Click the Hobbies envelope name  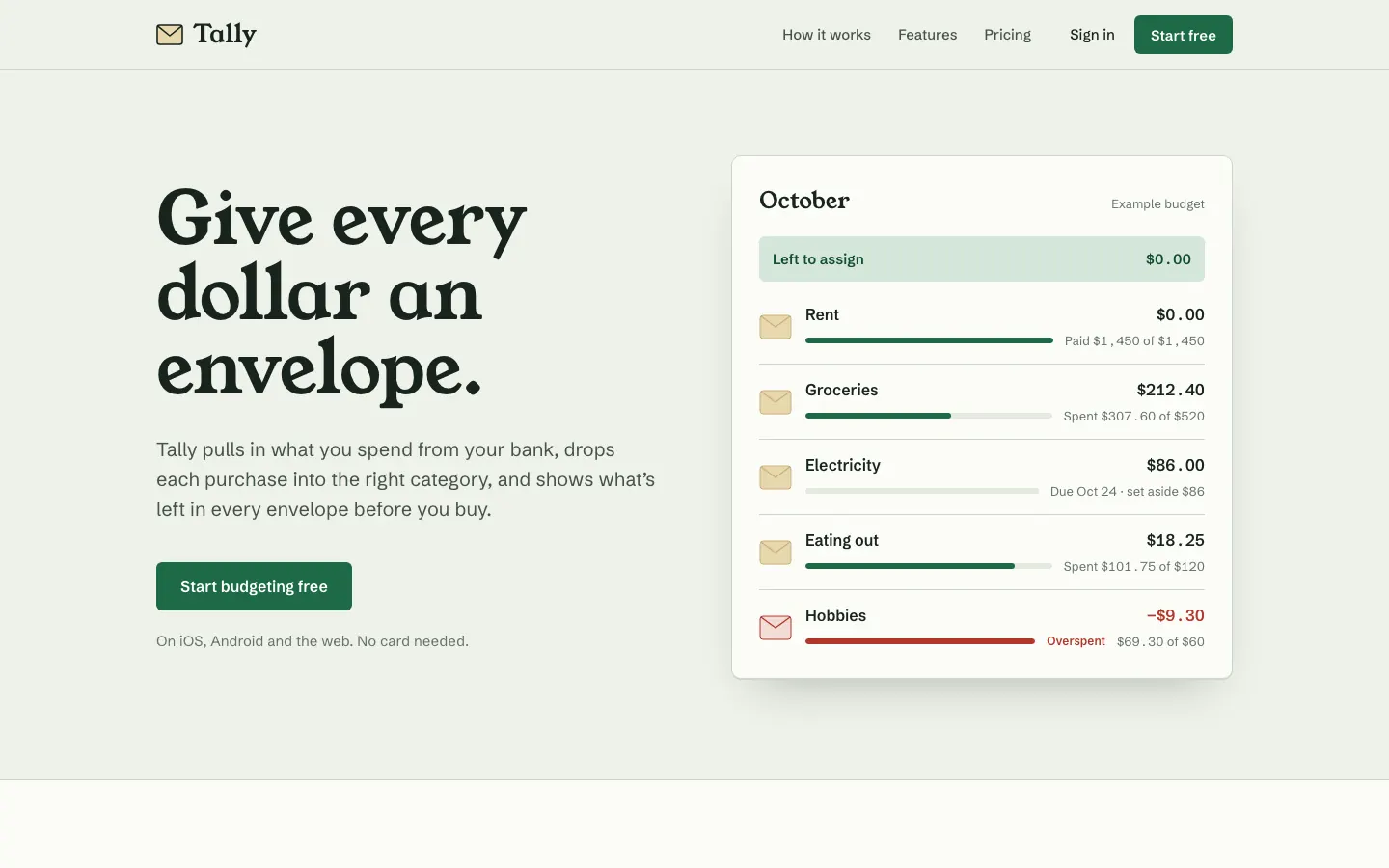(835, 616)
